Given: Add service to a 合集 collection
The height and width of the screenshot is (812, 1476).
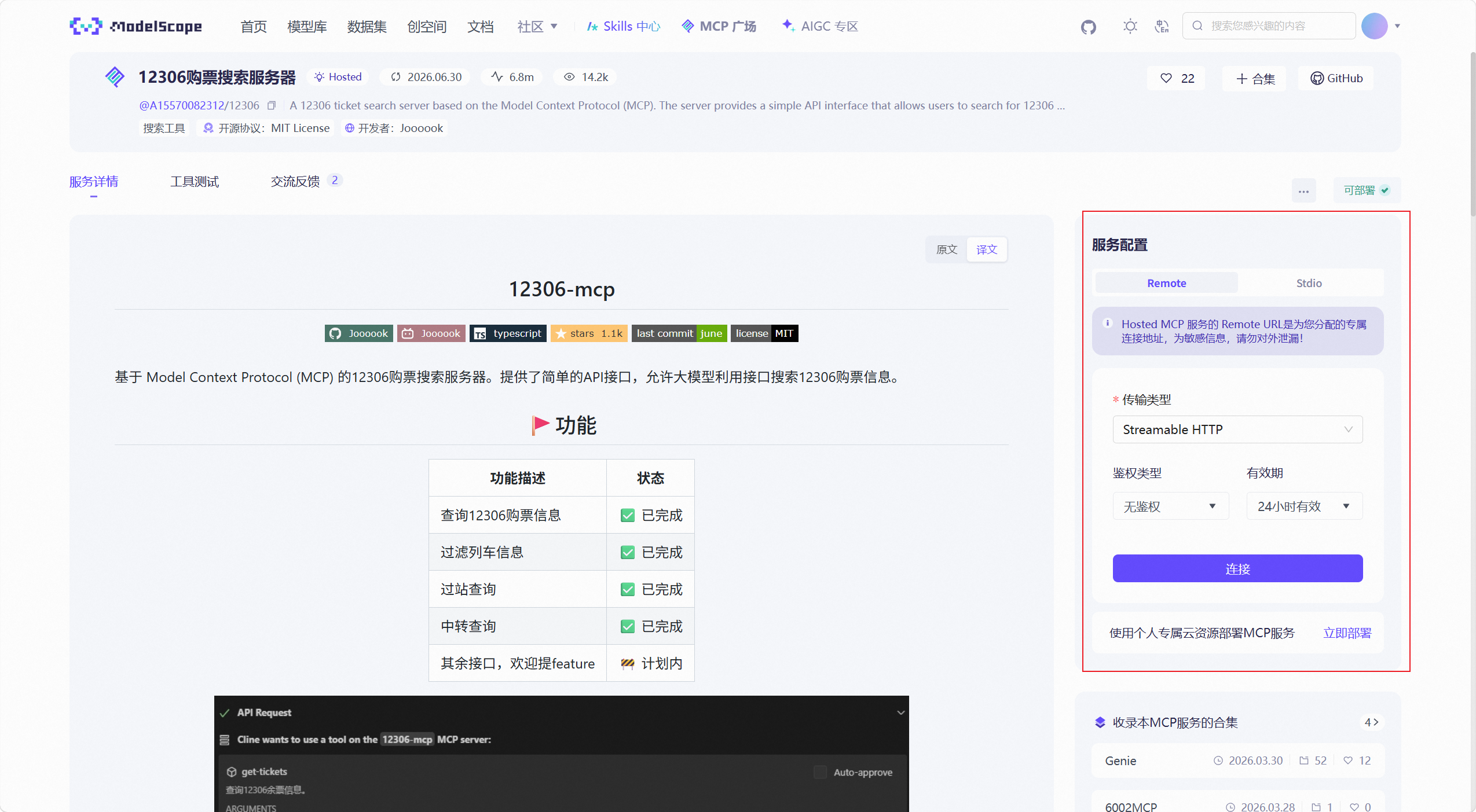Looking at the screenshot, I should (x=1254, y=78).
